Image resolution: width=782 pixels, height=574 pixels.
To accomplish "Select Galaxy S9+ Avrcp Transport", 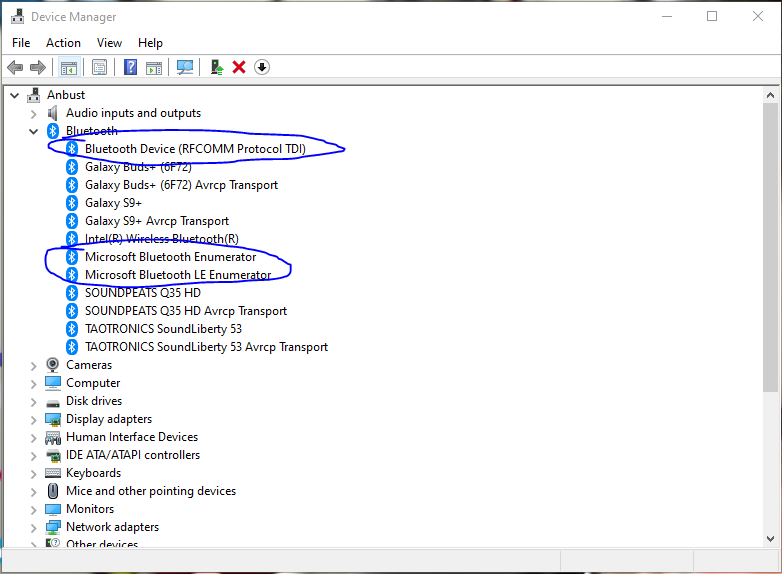I will pos(157,220).
